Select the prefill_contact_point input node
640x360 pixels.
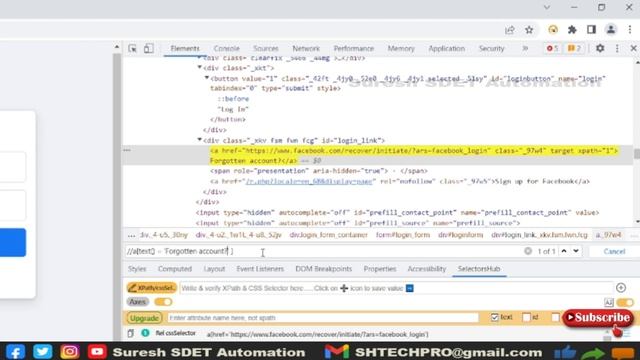tap(397, 213)
